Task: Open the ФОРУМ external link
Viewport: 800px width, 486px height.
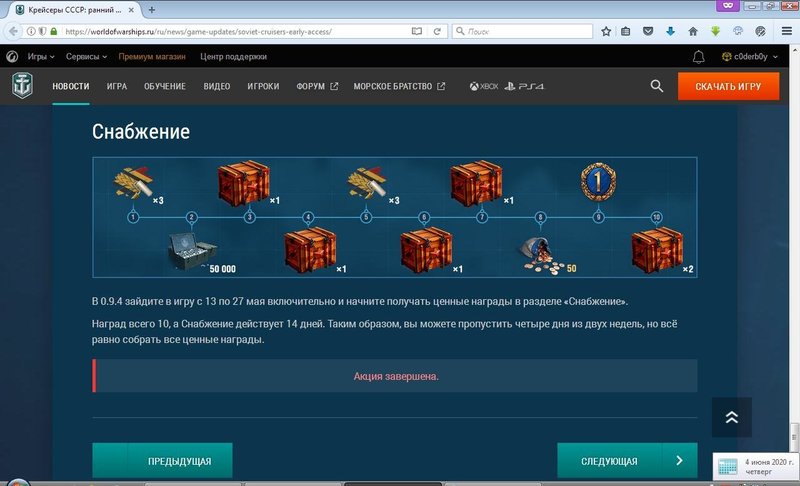Action: click(x=317, y=86)
